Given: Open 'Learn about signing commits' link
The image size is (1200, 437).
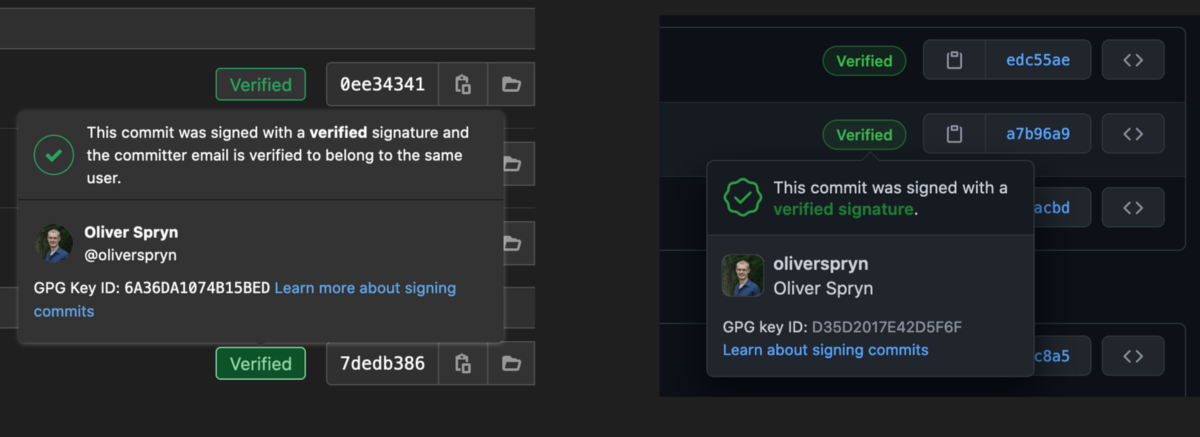Looking at the screenshot, I should pos(826,350).
